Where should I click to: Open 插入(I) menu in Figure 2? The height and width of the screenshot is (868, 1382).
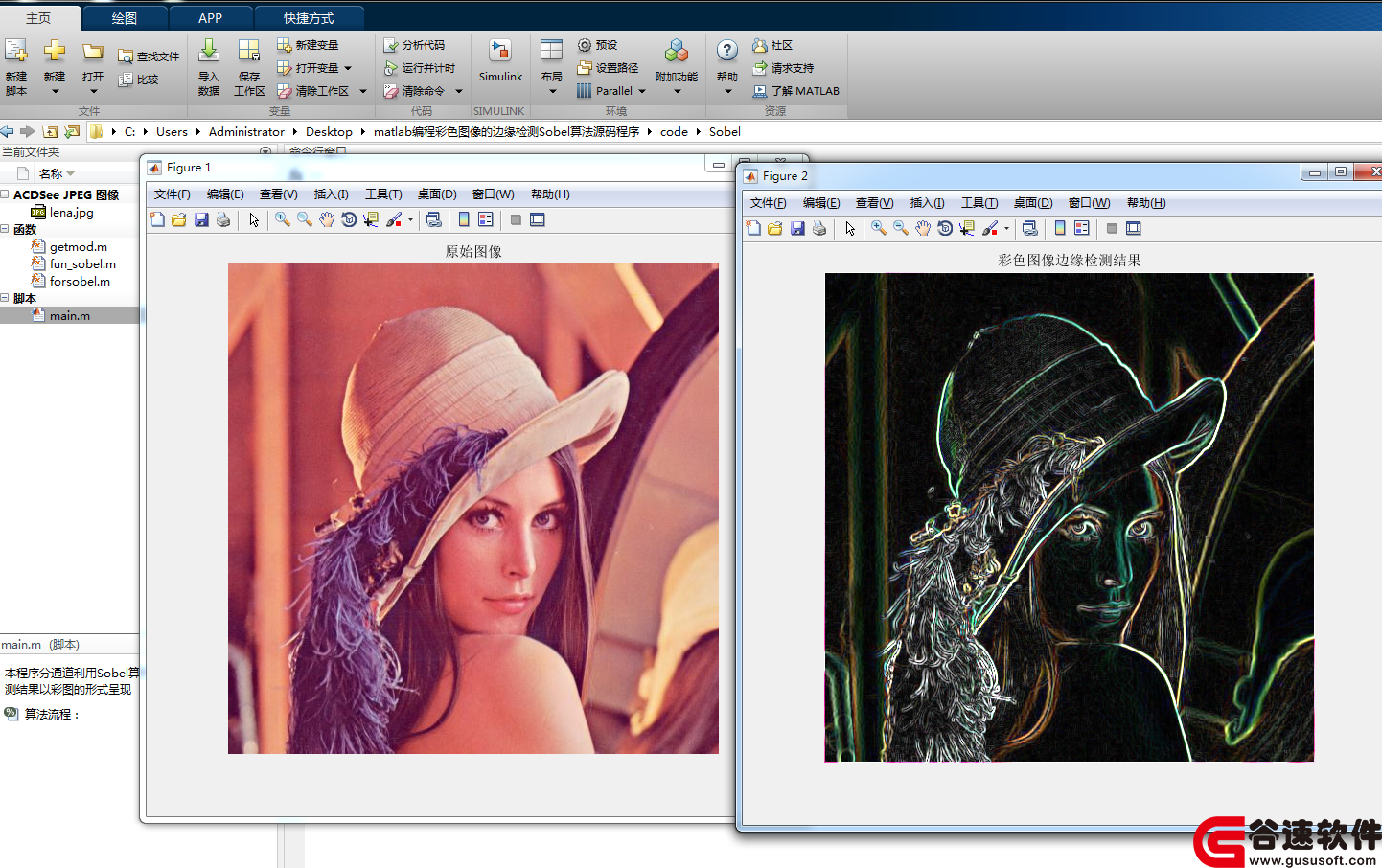(x=927, y=203)
